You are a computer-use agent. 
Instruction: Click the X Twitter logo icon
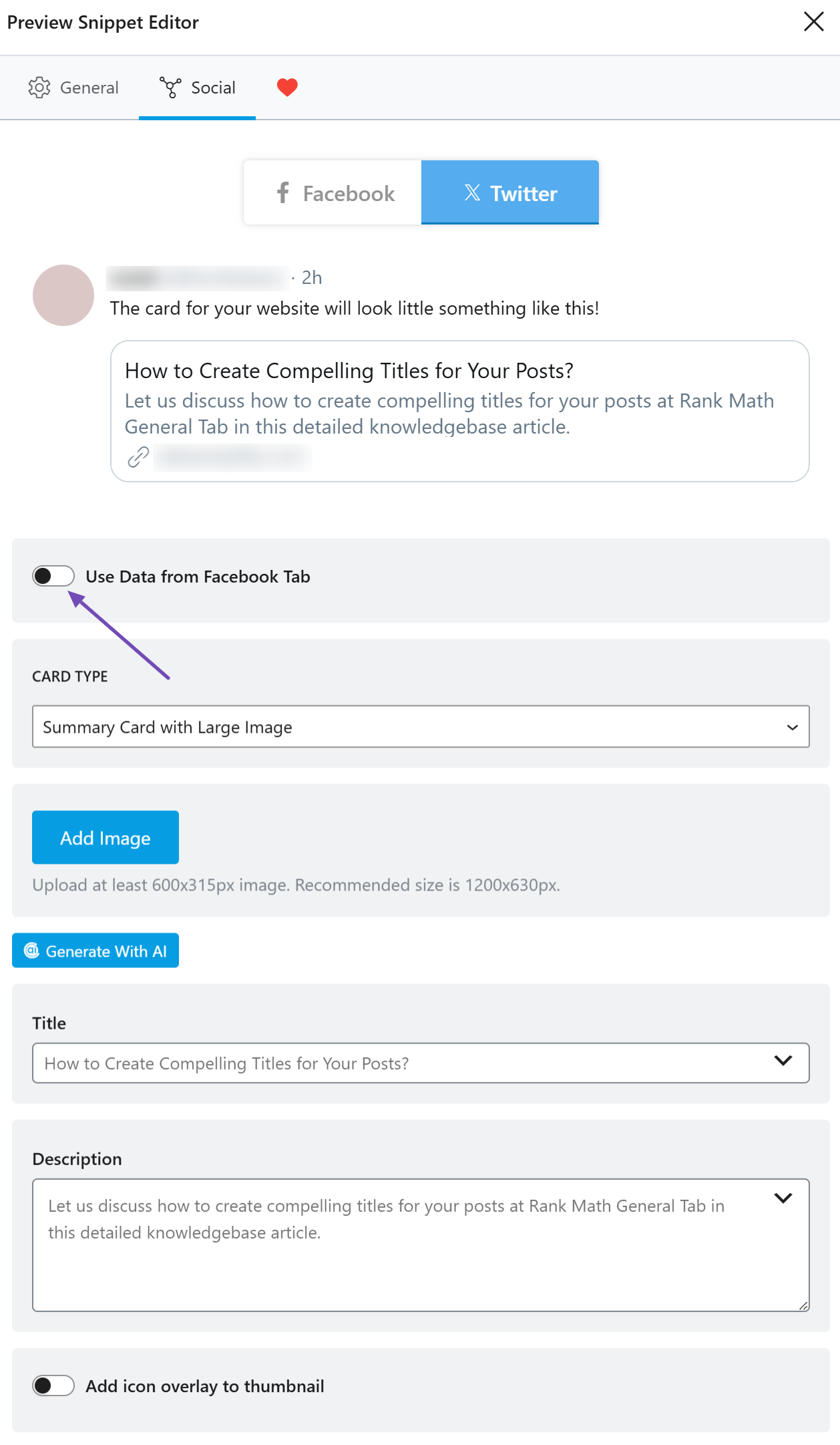click(472, 193)
